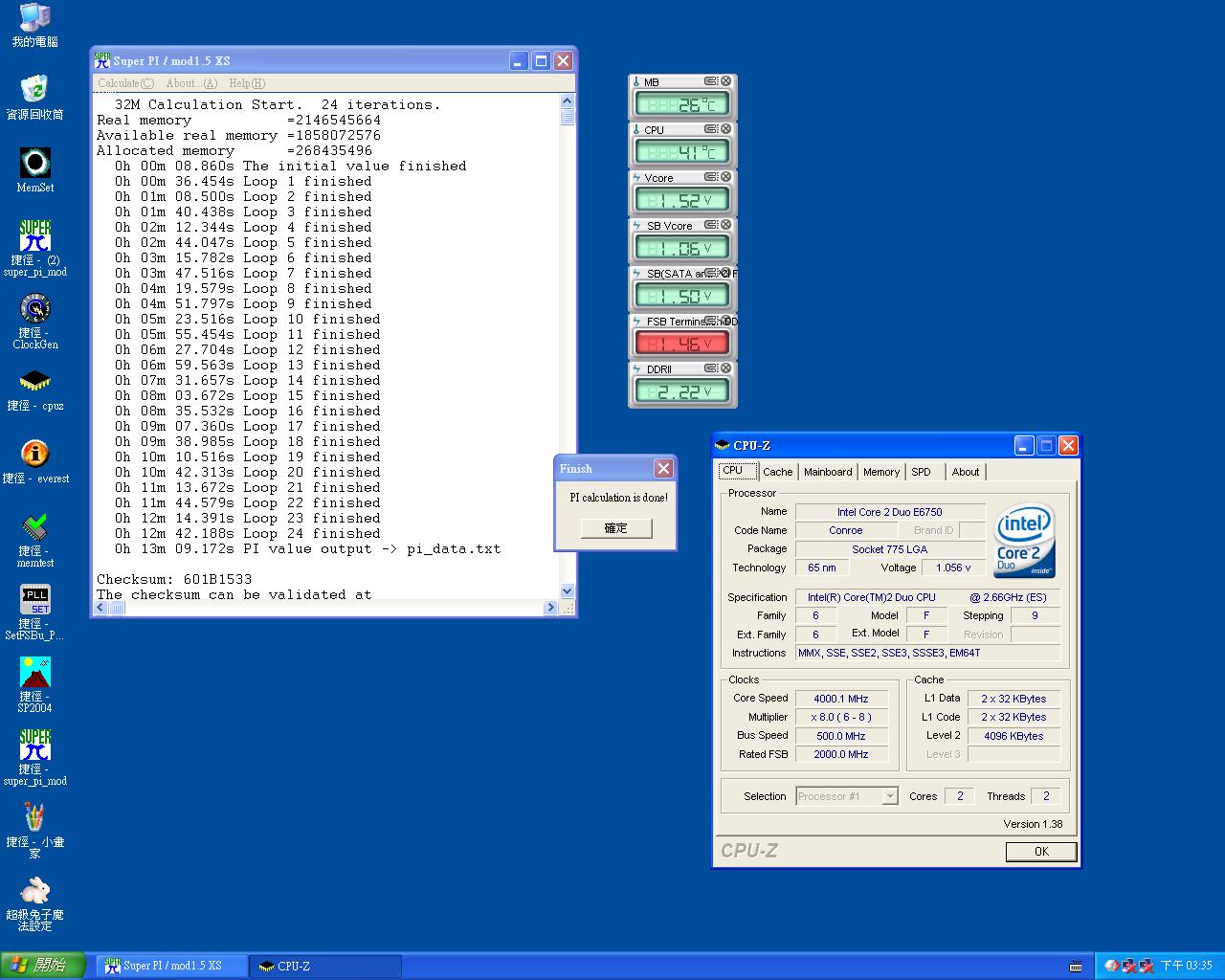This screenshot has width=1225, height=980.
Task: Click the pi_data.txt output line
Action: point(307,548)
